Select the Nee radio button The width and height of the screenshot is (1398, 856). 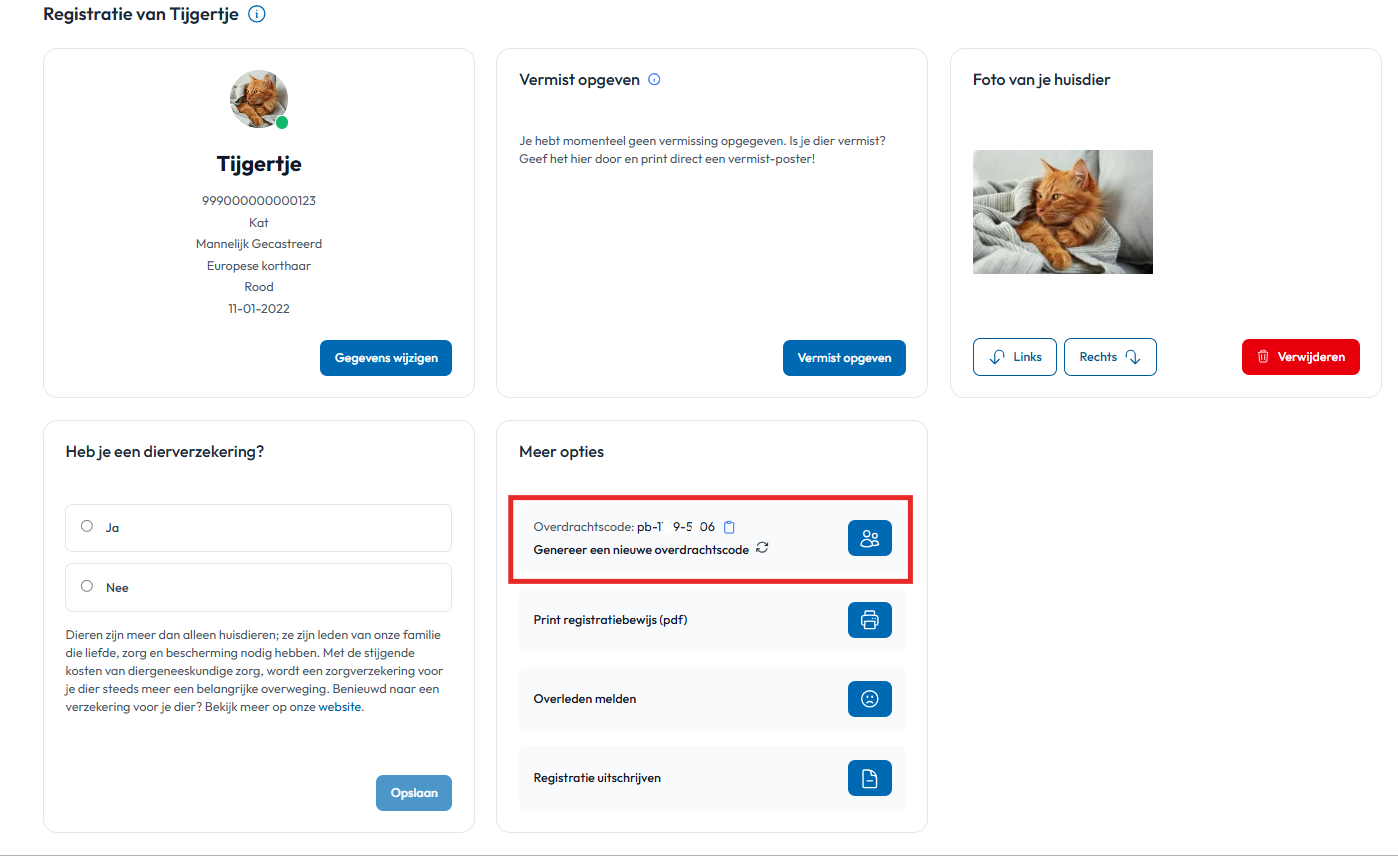(87, 587)
